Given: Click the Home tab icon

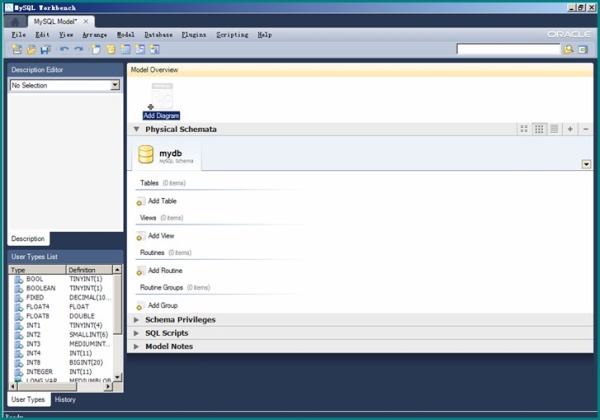Looking at the screenshot, I should tap(15, 22).
